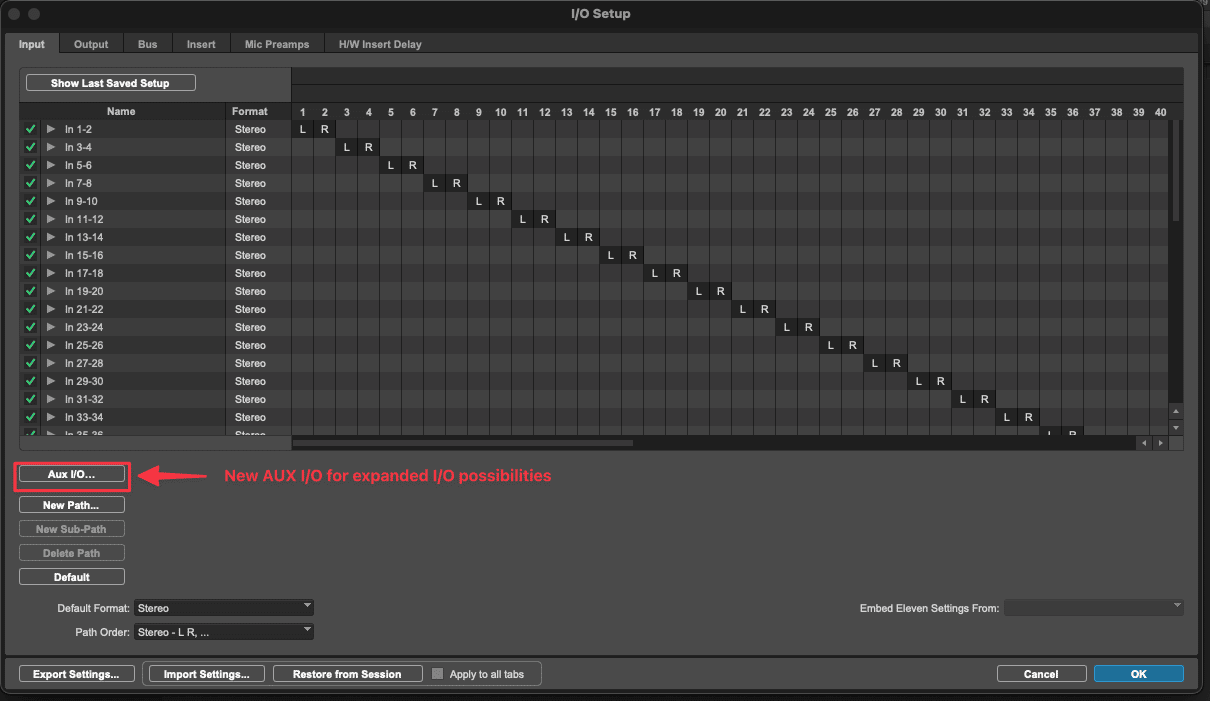Check the Apply to all tabs box
Screen dimensions: 1210x701
pyautogui.click(x=437, y=674)
